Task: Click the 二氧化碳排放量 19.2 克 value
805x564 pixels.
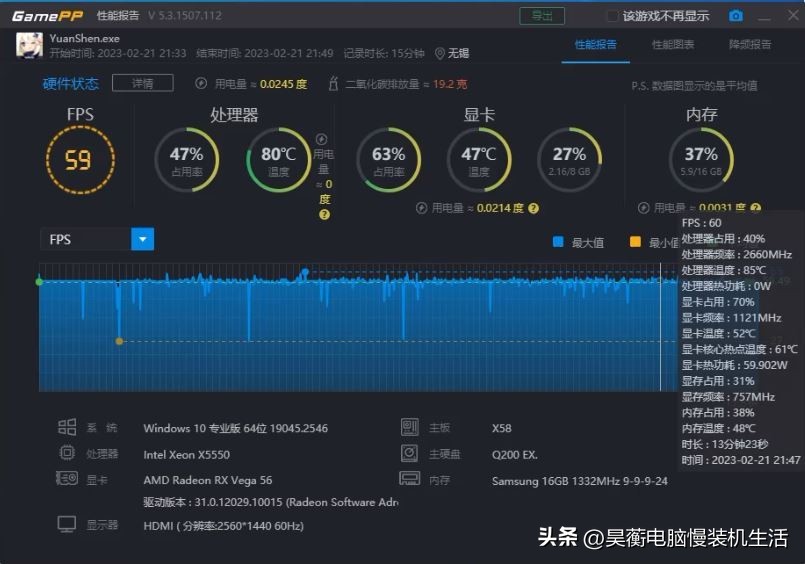Action: pos(450,84)
